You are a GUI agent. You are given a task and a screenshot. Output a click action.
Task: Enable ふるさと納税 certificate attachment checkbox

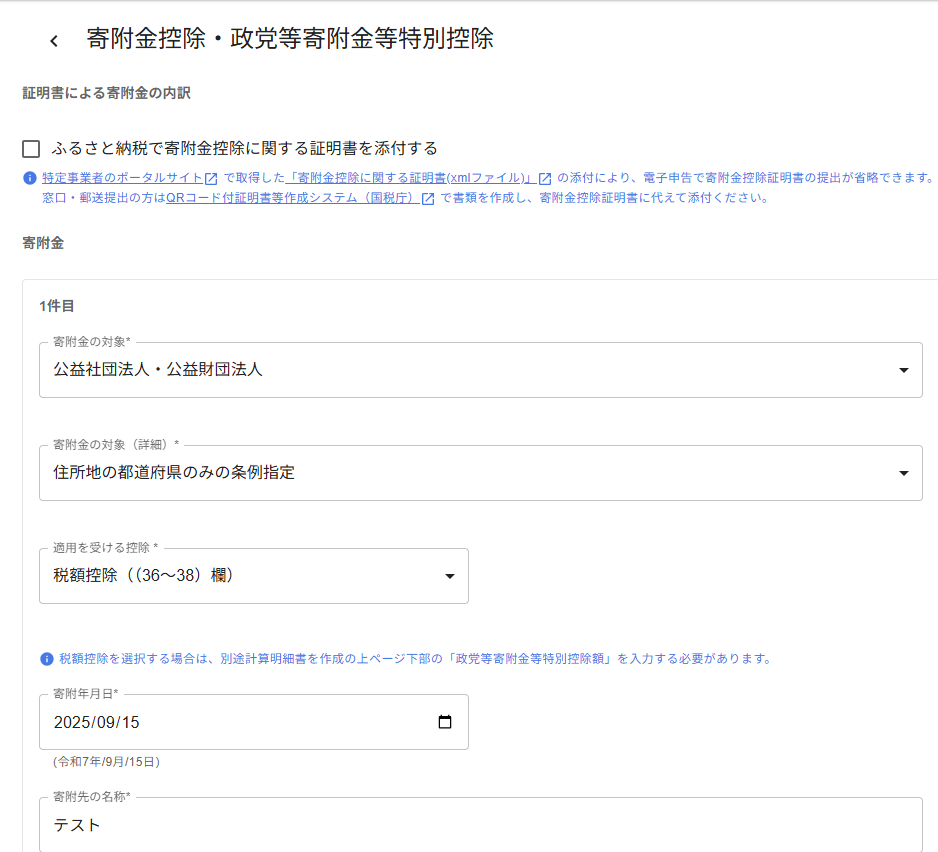point(31,149)
